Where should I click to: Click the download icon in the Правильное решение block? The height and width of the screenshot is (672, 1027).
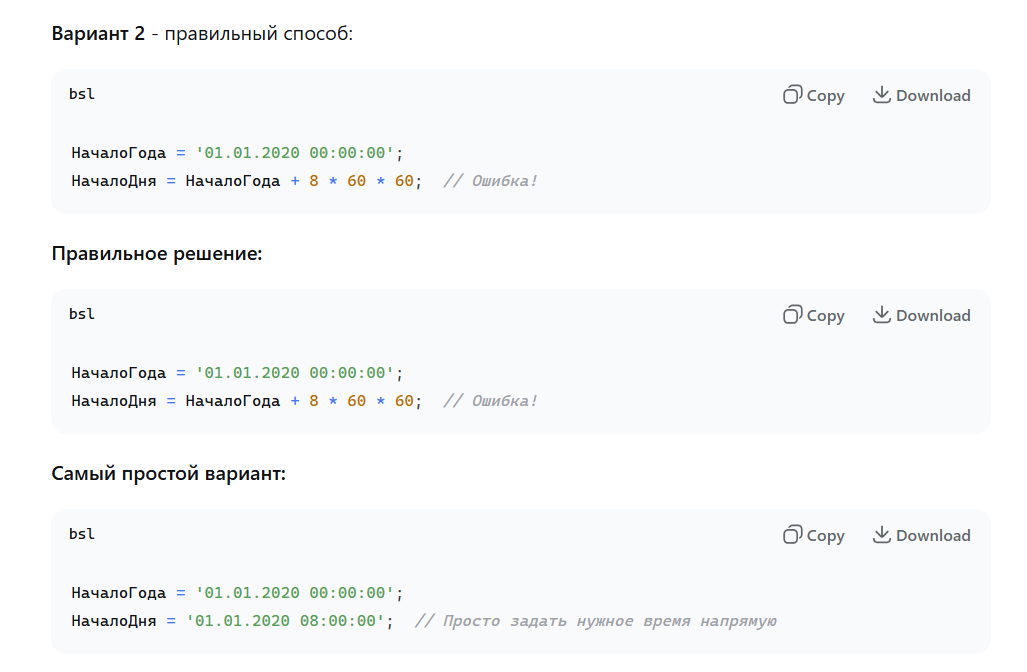tap(881, 315)
